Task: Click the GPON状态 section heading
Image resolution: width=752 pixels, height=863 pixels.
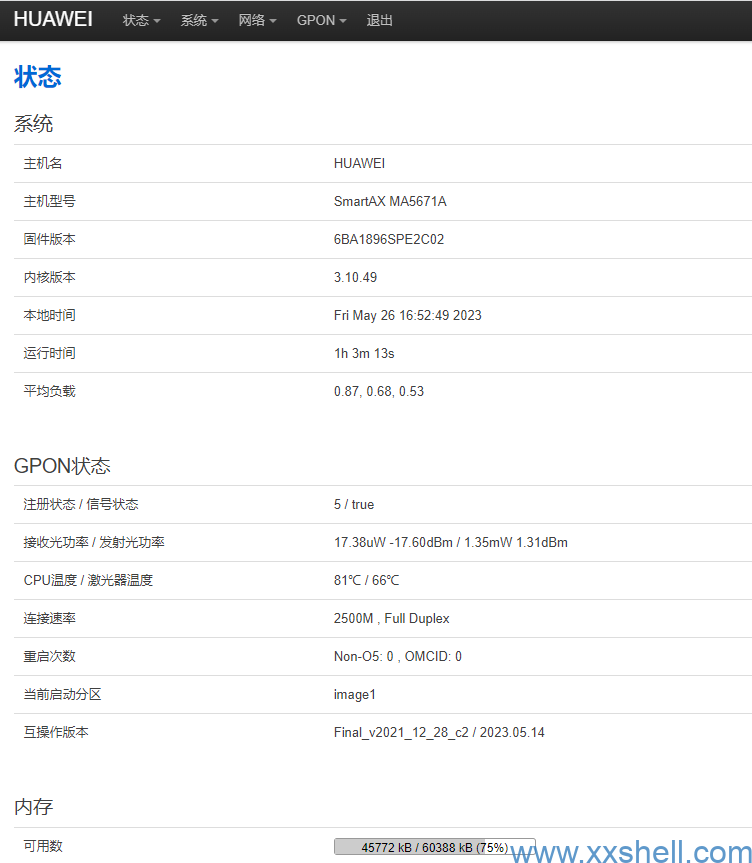Action: coord(62,466)
